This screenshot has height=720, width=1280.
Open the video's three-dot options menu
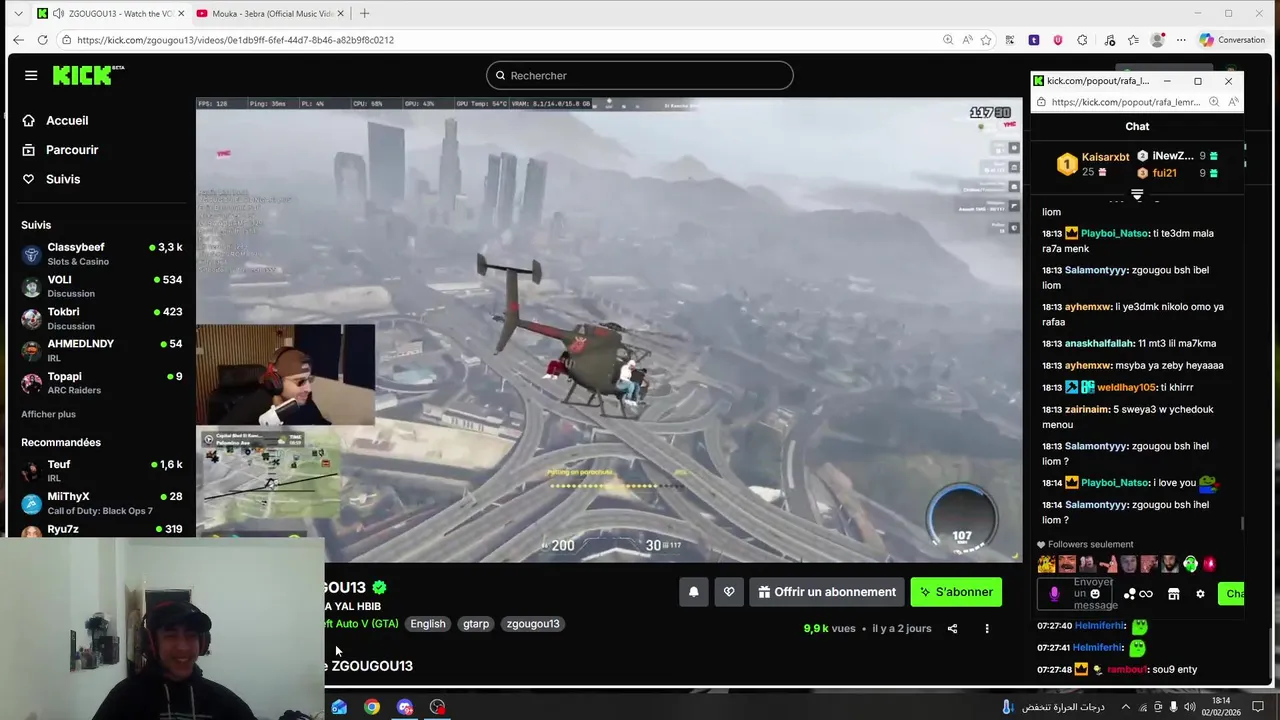987,629
